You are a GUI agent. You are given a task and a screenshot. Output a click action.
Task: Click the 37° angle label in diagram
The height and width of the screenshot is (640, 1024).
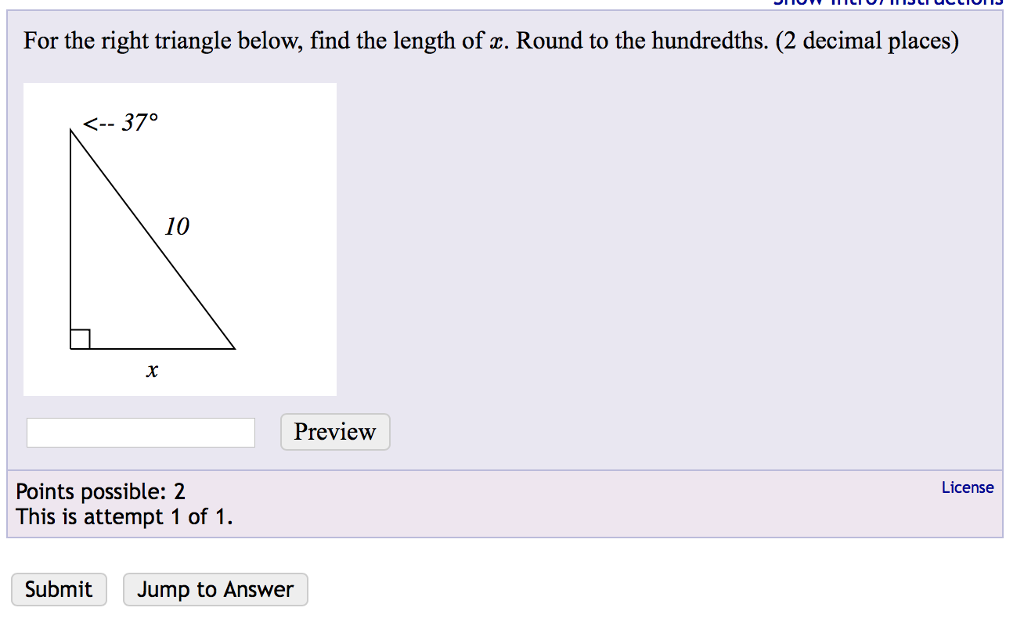click(x=139, y=122)
